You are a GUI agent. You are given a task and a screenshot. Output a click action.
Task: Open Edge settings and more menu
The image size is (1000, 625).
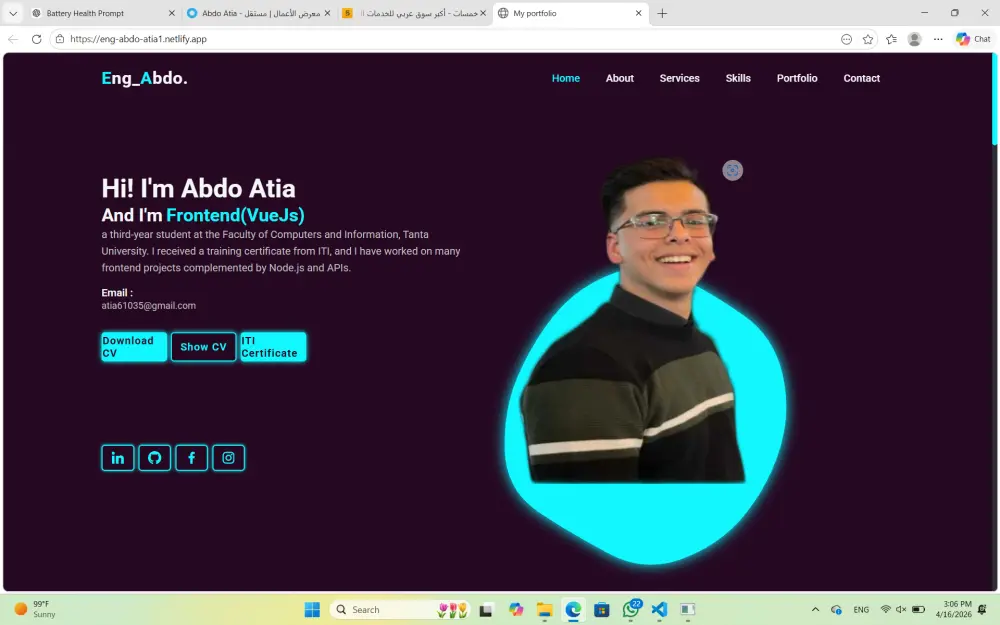pos(938,39)
